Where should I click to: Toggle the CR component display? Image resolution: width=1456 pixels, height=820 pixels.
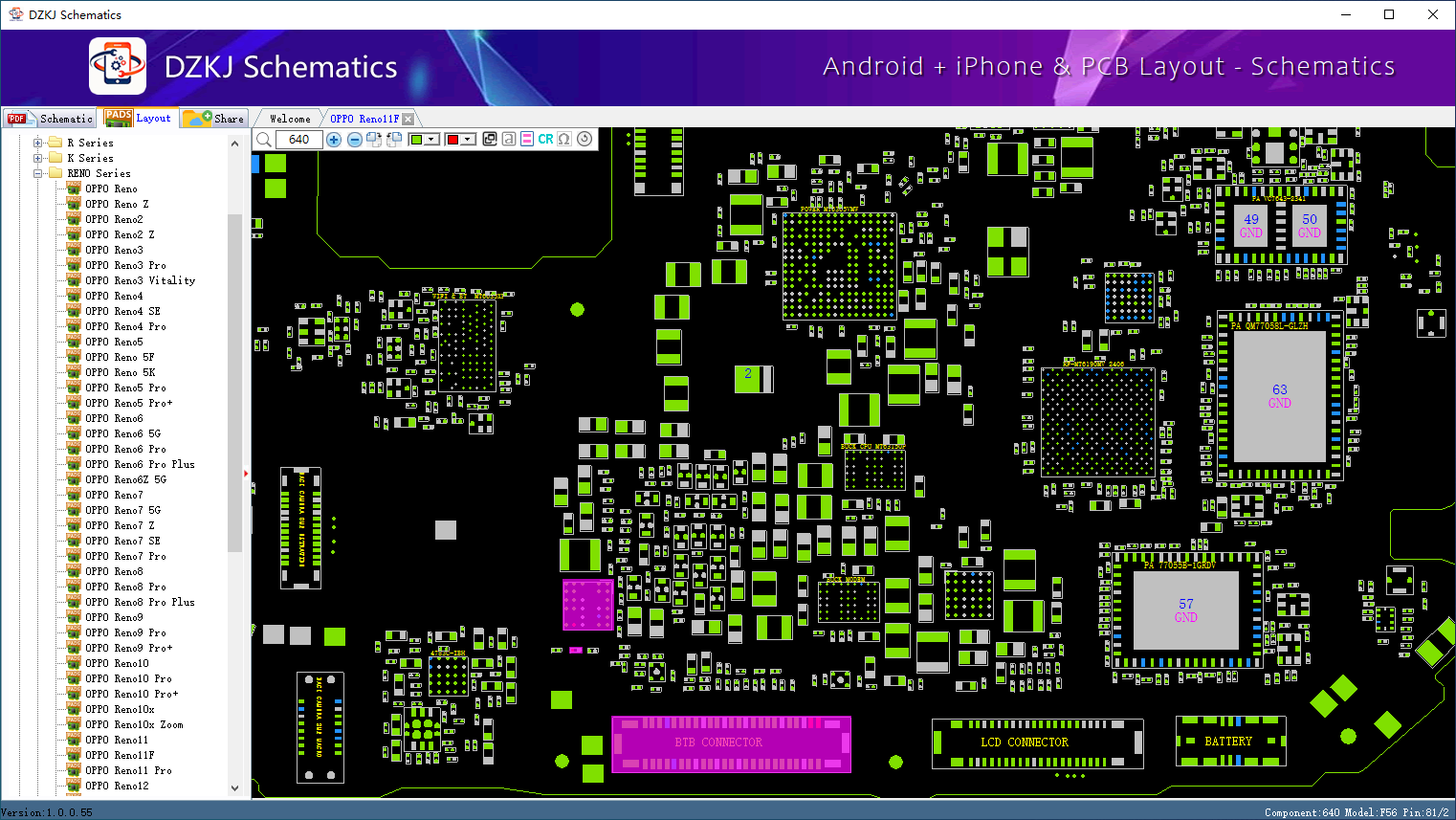545,140
